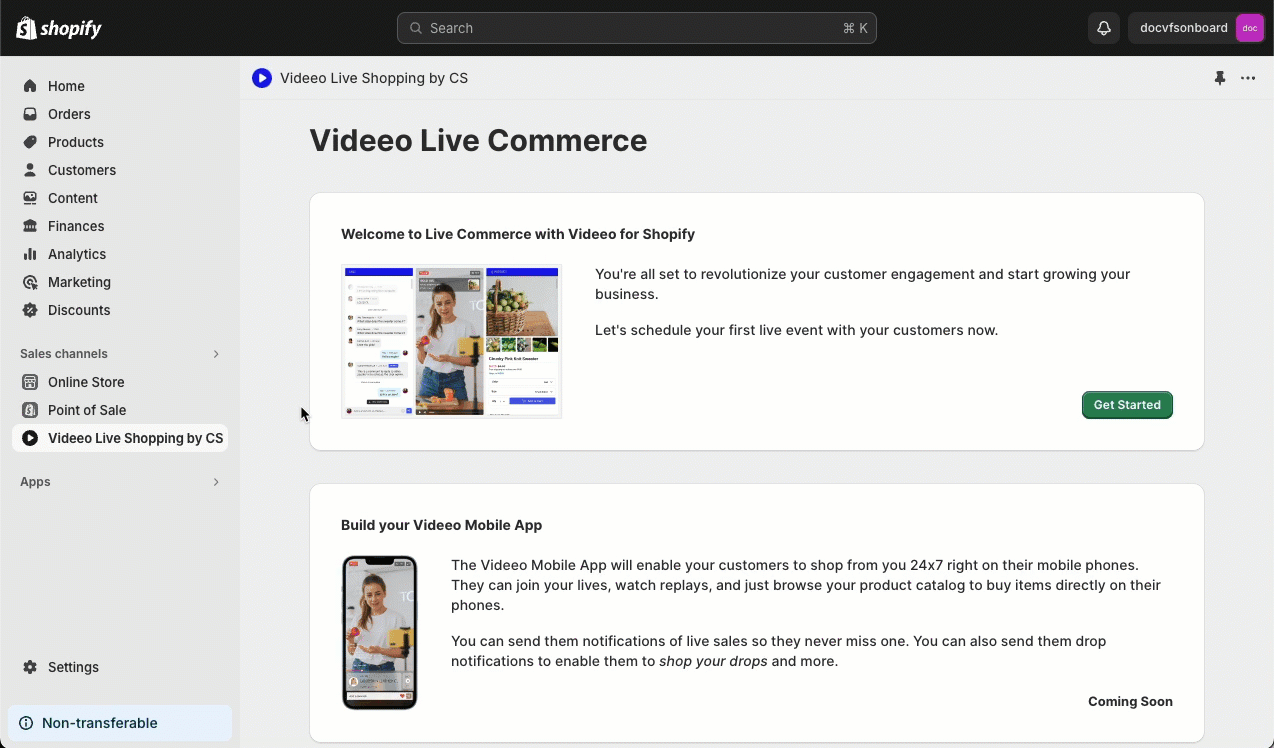Open the three-dot more actions menu
Image resolution: width=1274 pixels, height=748 pixels.
pos(1248,78)
